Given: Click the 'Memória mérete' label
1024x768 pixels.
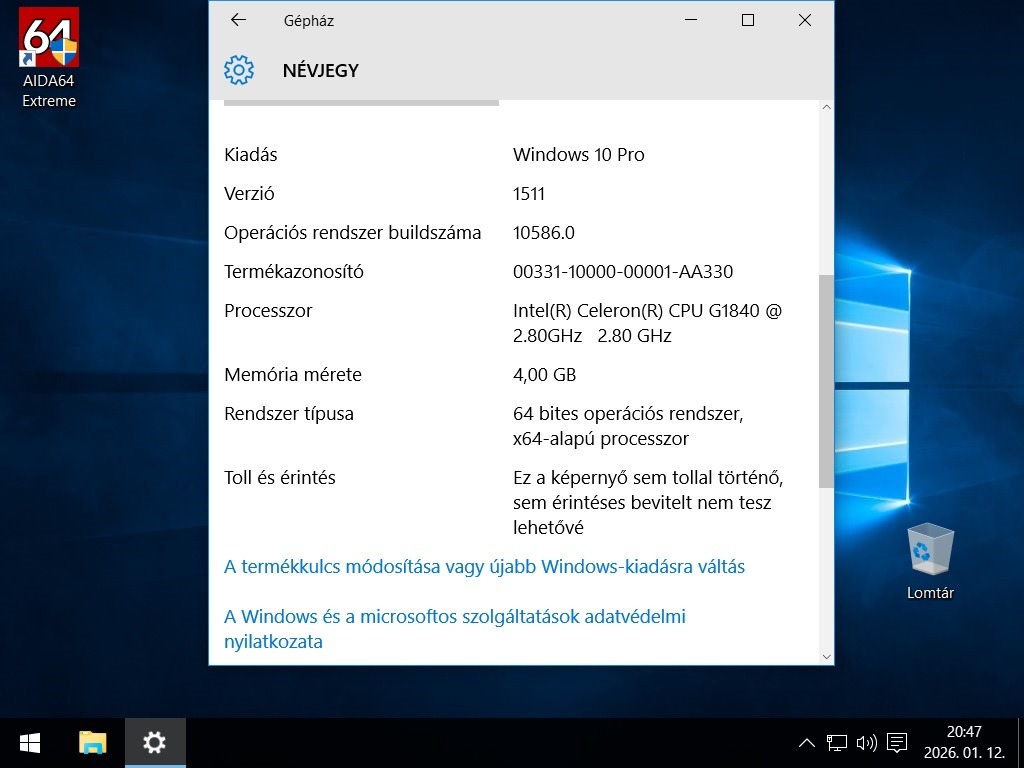Looking at the screenshot, I should 293,375.
